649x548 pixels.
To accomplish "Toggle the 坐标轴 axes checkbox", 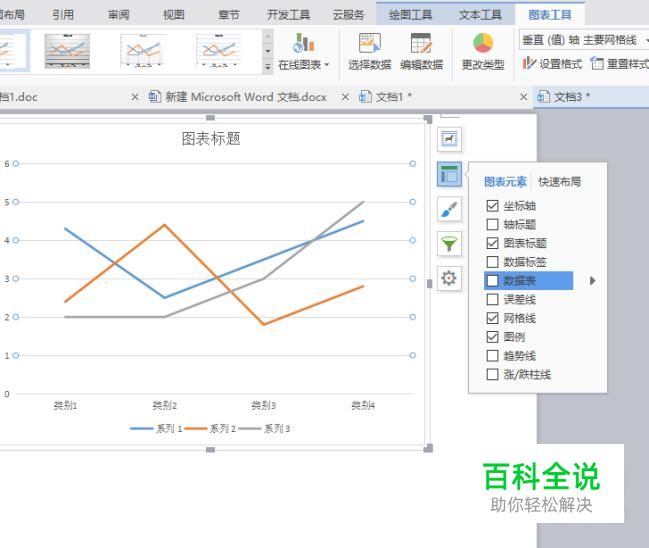I will pyautogui.click(x=492, y=206).
